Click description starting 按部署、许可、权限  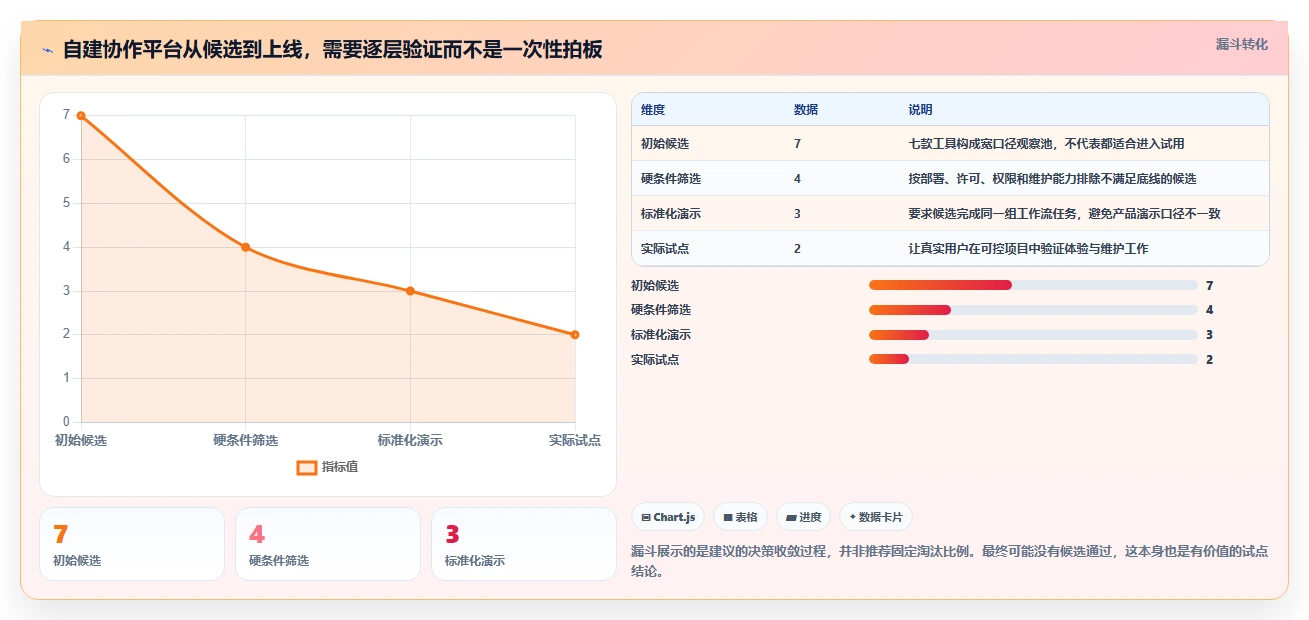pos(1052,179)
